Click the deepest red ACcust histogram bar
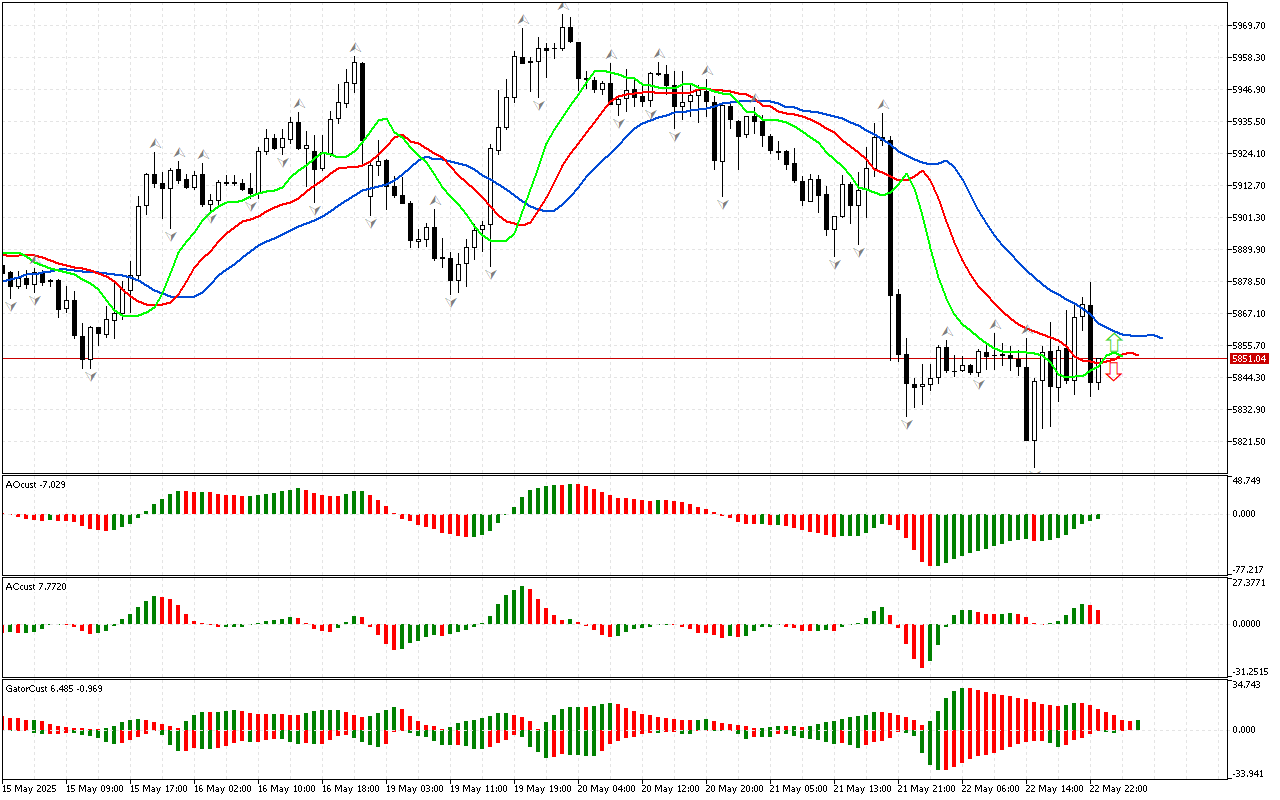This screenshot has width=1280, height=800. pyautogui.click(x=921, y=645)
